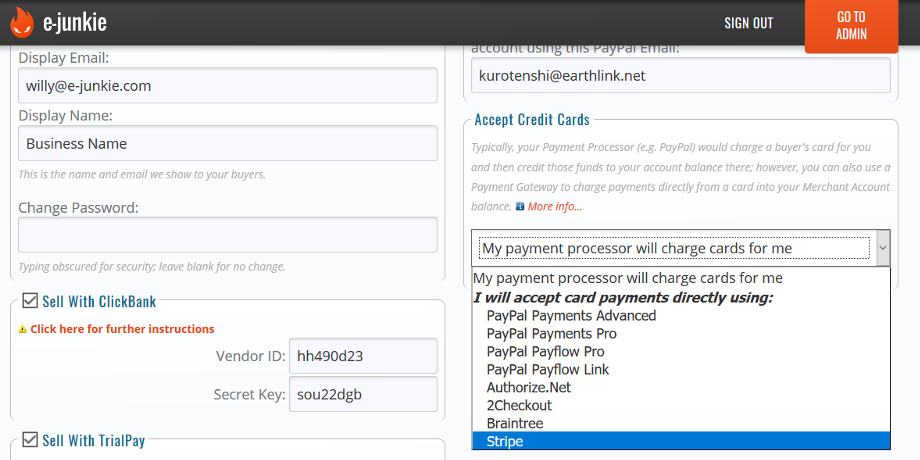Select Authorize.Net as the gateway

[529, 387]
